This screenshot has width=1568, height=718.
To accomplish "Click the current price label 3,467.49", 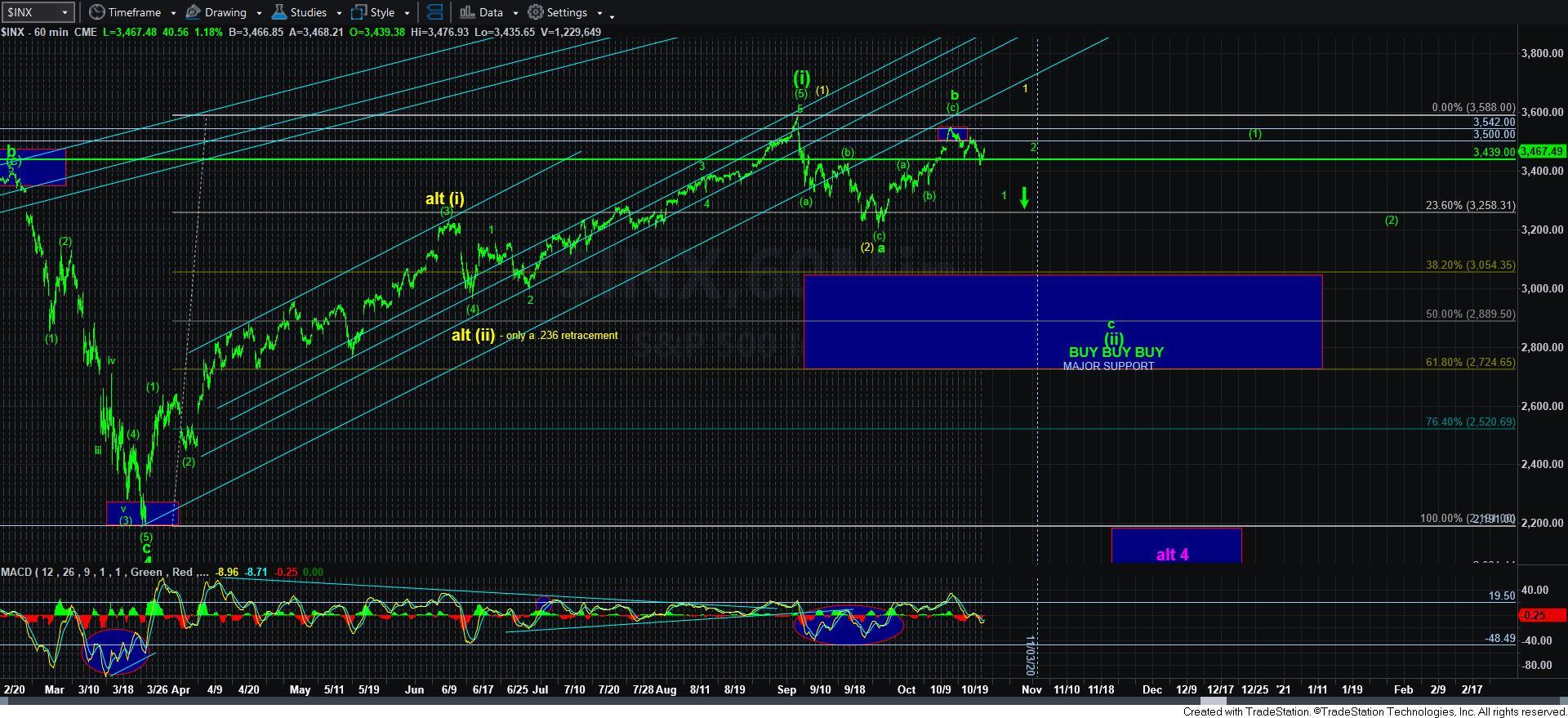I will pos(1541,151).
